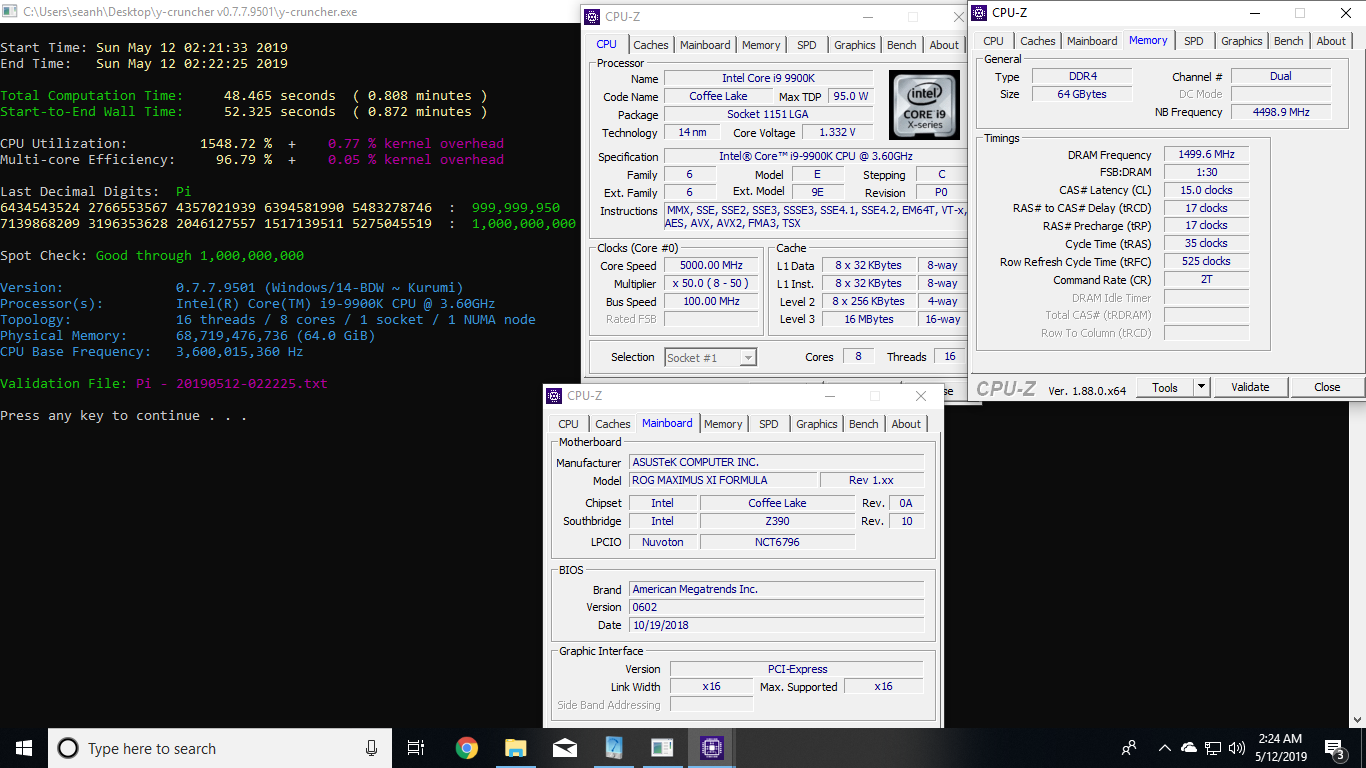
Task: Open About tab in the CPU window
Action: [x=944, y=45]
